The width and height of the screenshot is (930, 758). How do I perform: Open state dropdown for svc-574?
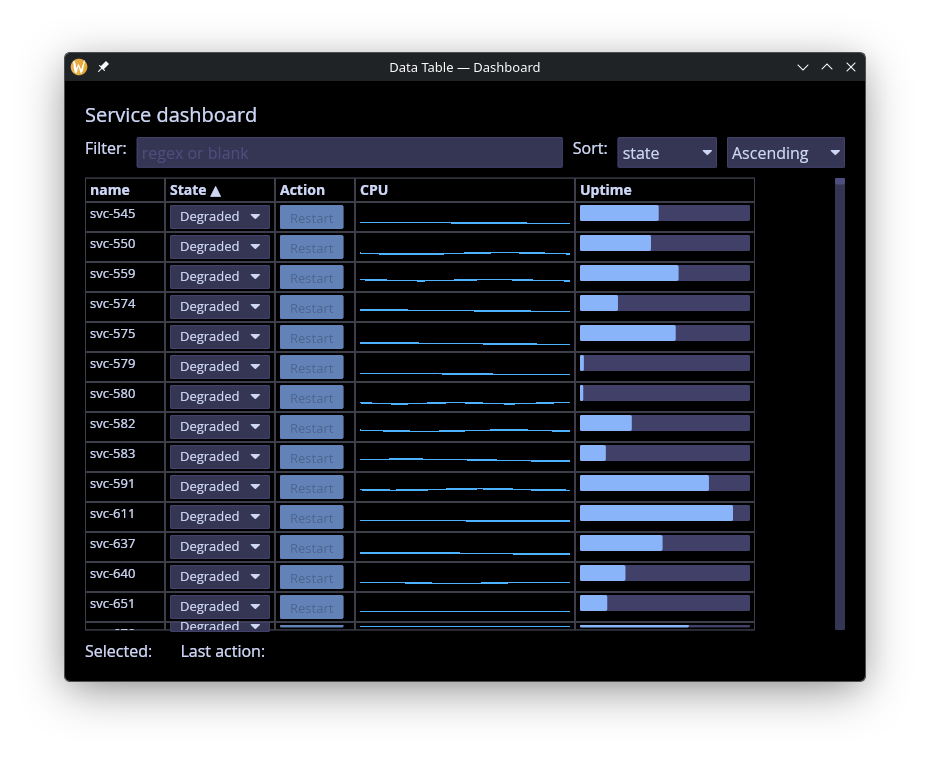pos(219,307)
